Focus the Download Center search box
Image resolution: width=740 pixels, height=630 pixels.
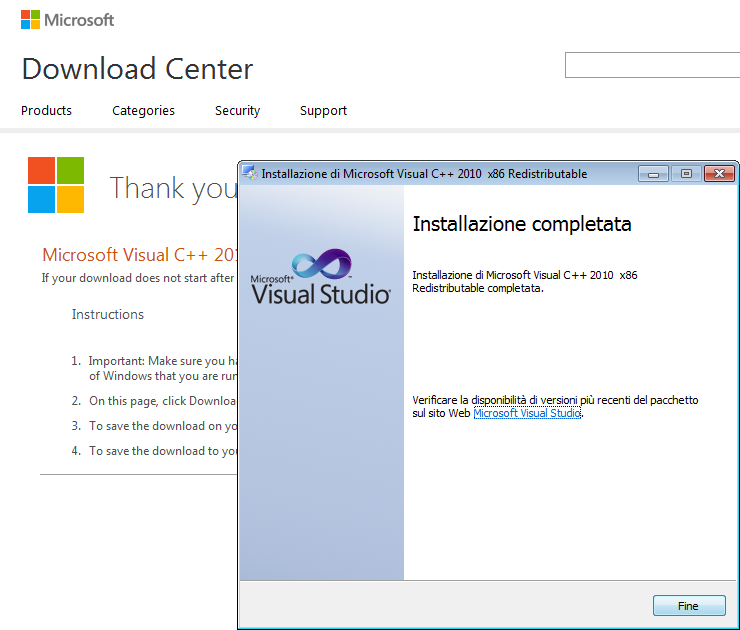(652, 65)
